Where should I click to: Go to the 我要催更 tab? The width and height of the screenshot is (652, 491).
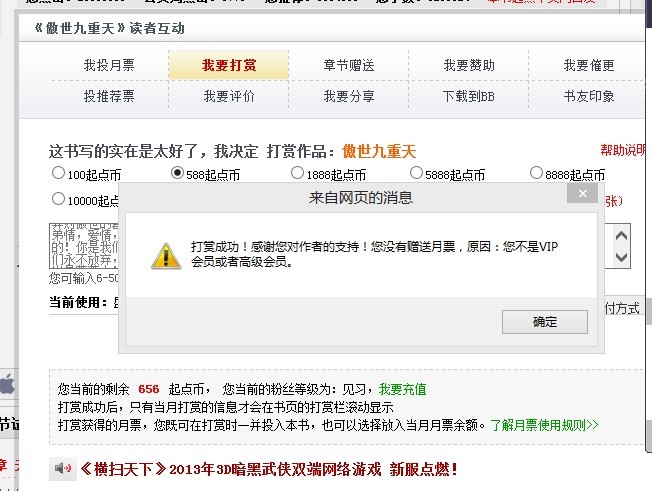coord(589,65)
